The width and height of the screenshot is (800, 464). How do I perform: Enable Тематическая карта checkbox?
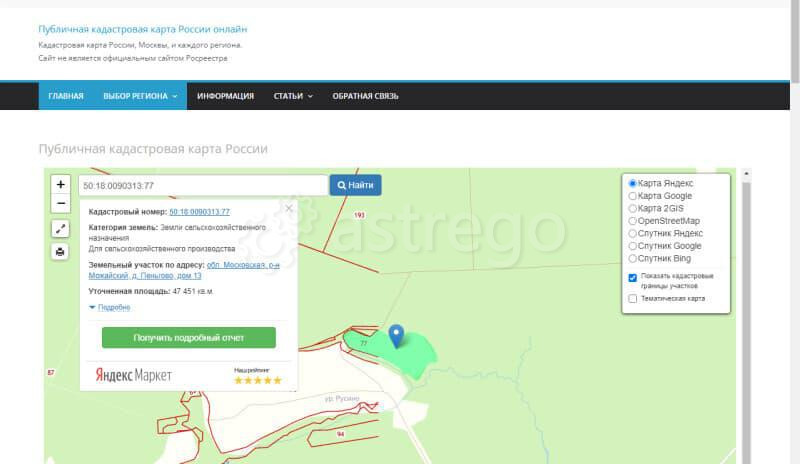click(633, 299)
